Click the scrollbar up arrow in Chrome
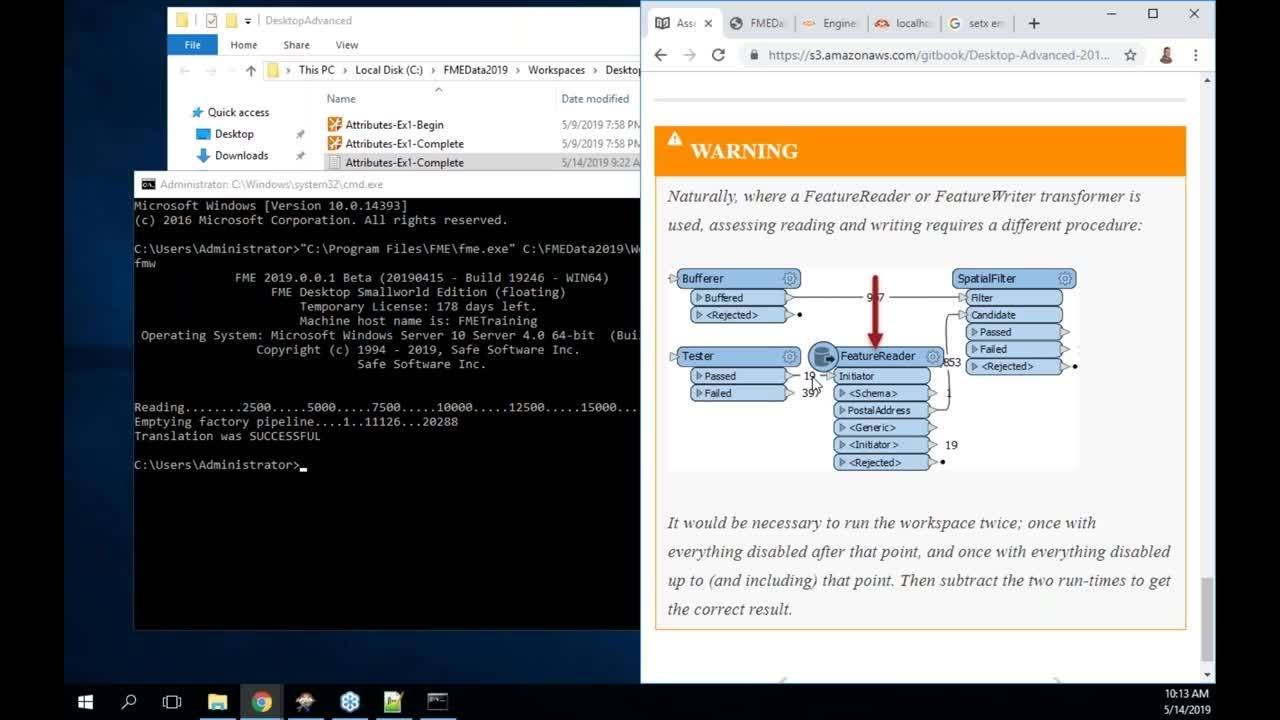Screen dimensions: 1280x720 1207,82
